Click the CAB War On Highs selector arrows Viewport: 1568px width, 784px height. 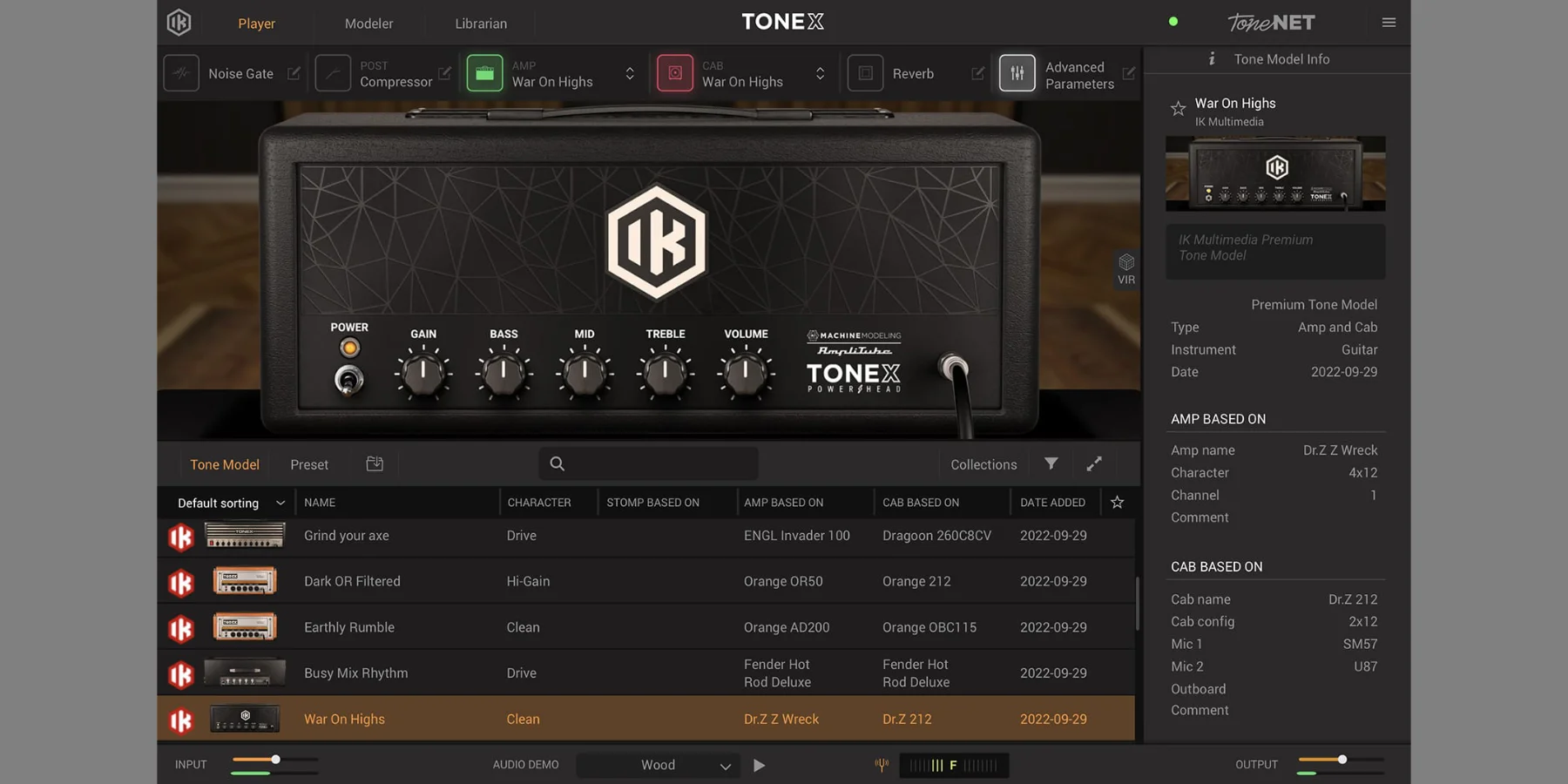820,74
